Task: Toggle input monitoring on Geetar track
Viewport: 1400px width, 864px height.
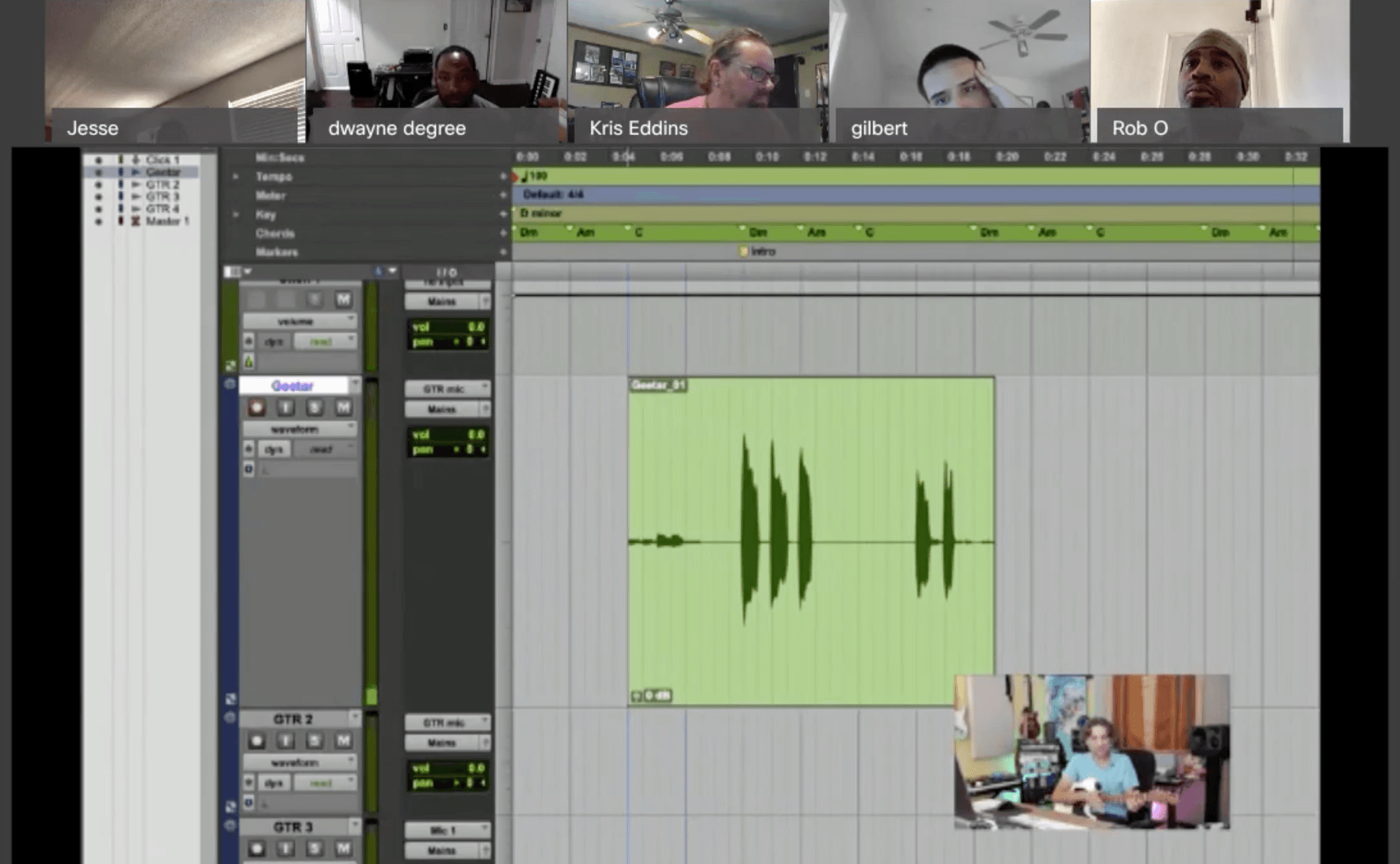Action: (286, 407)
